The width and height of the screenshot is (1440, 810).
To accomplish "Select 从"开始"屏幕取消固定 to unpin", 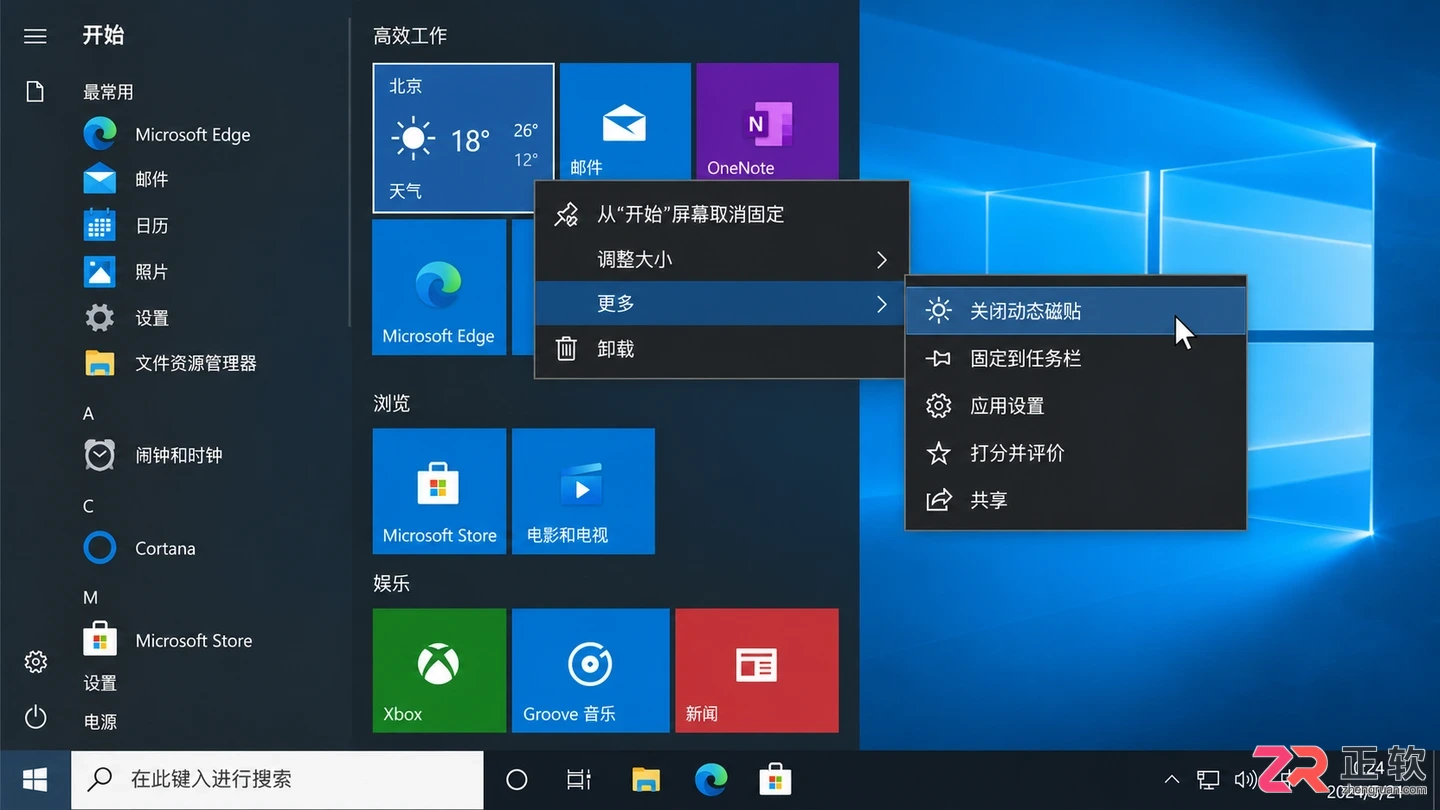I will (721, 214).
